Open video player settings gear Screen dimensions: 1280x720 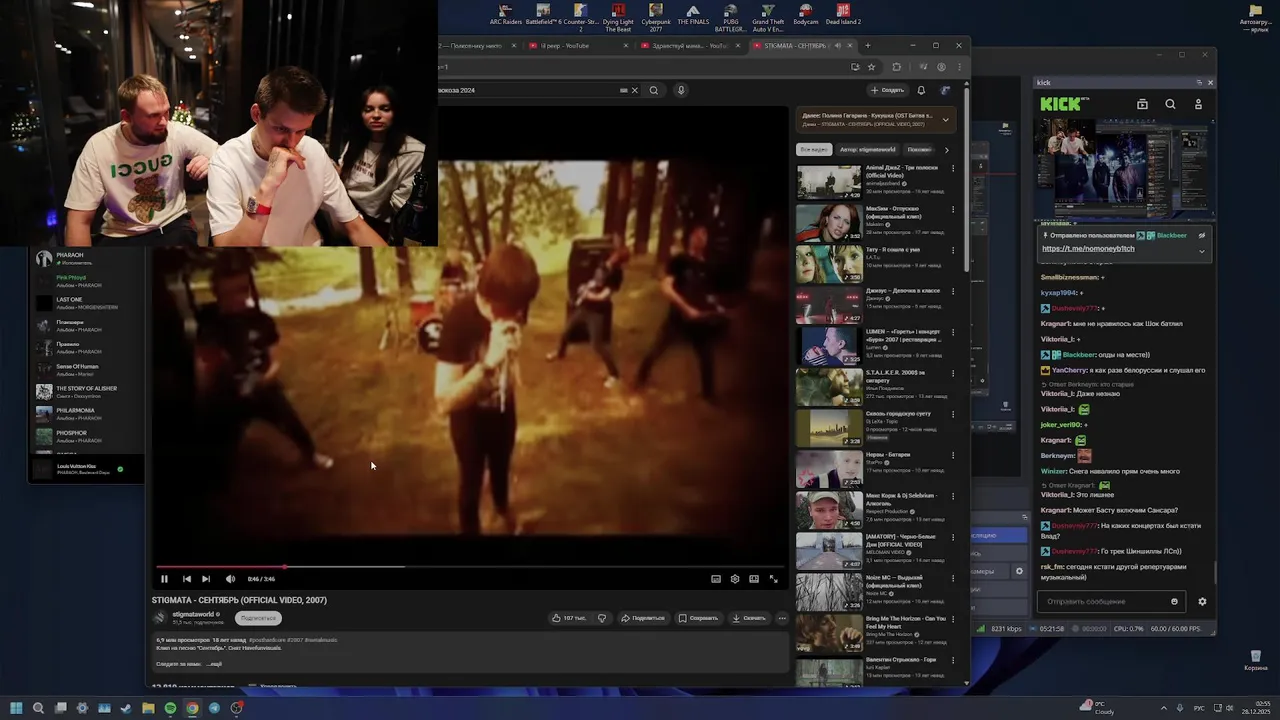[x=735, y=579]
